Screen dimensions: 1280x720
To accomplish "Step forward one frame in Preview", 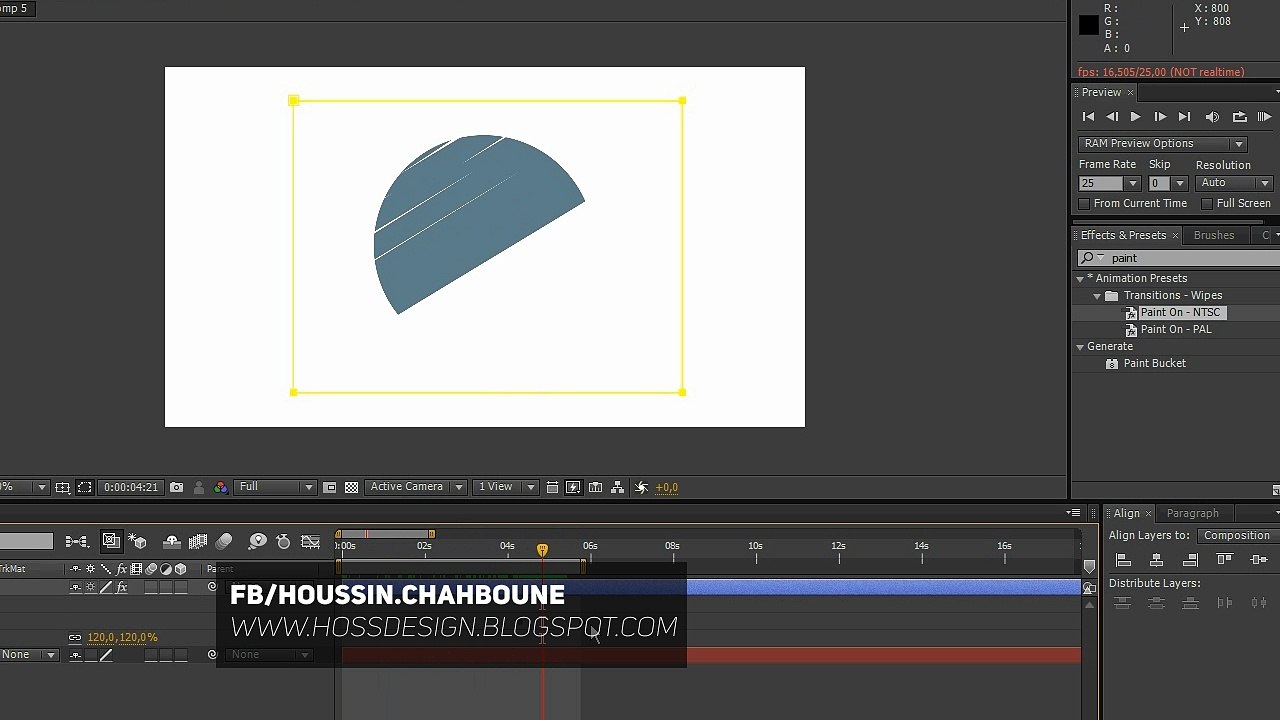I will click(1160, 117).
